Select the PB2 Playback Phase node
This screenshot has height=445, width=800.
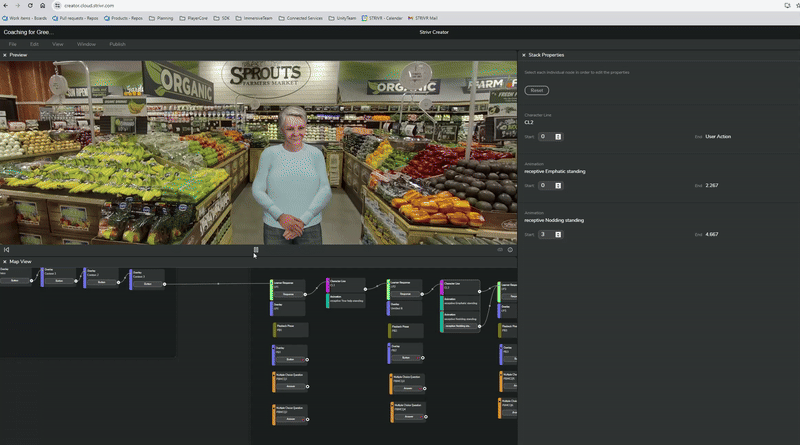pos(406,329)
